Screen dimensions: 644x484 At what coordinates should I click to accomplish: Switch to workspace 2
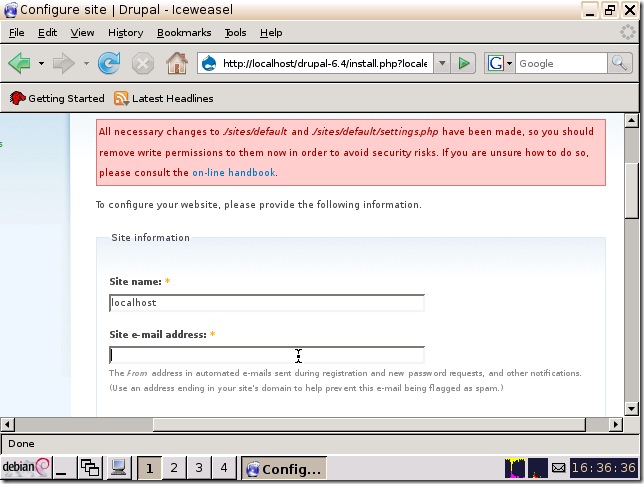(174, 468)
